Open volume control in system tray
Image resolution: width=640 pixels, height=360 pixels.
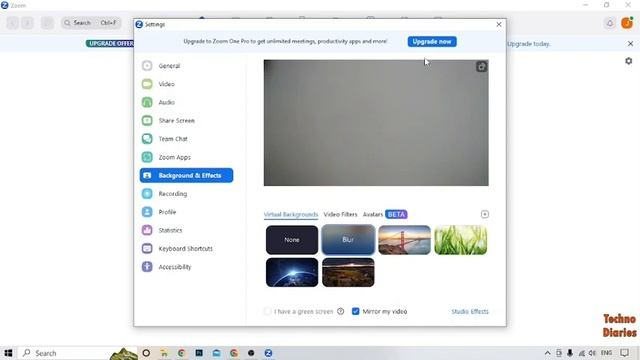click(592, 353)
